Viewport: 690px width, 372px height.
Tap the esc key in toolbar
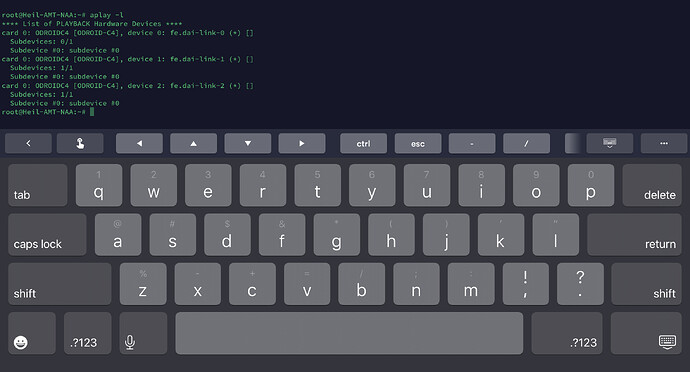(418, 144)
